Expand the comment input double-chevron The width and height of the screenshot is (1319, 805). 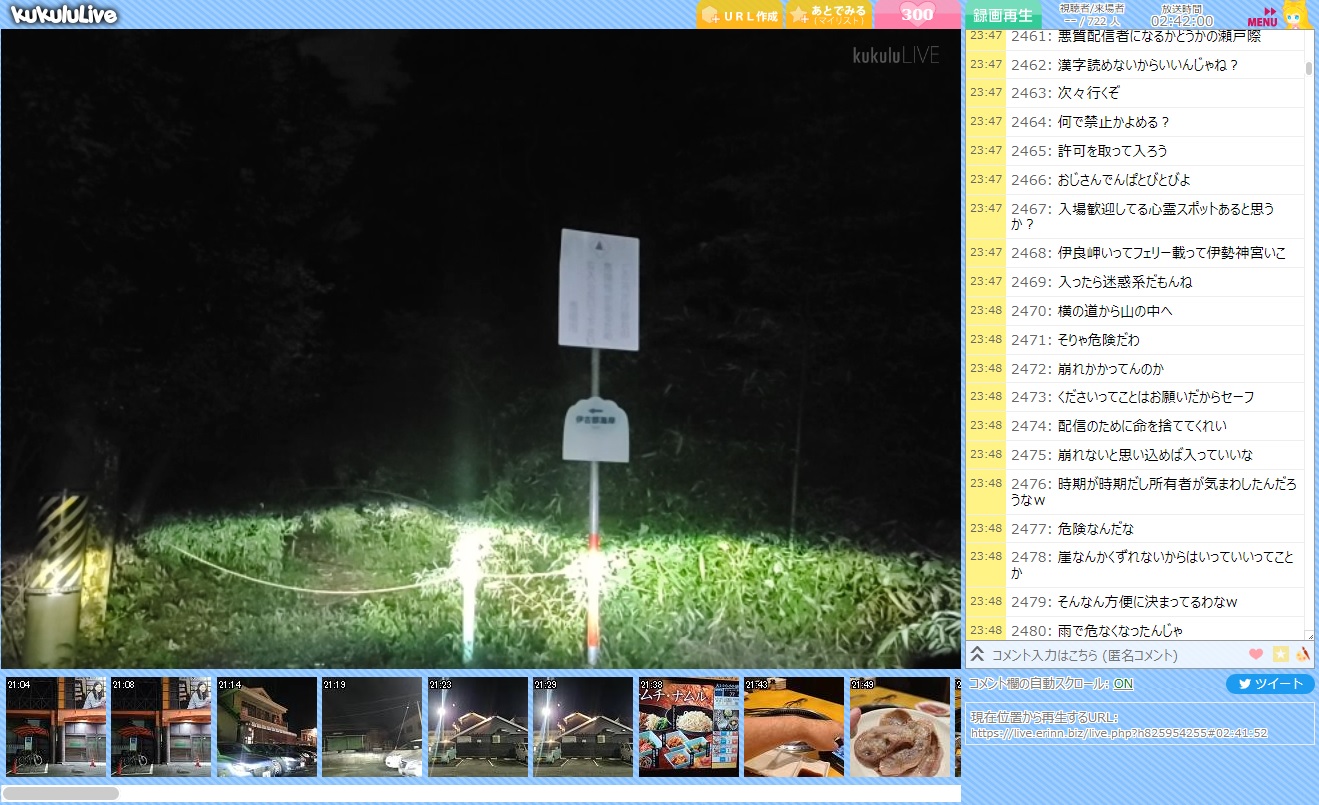point(977,654)
